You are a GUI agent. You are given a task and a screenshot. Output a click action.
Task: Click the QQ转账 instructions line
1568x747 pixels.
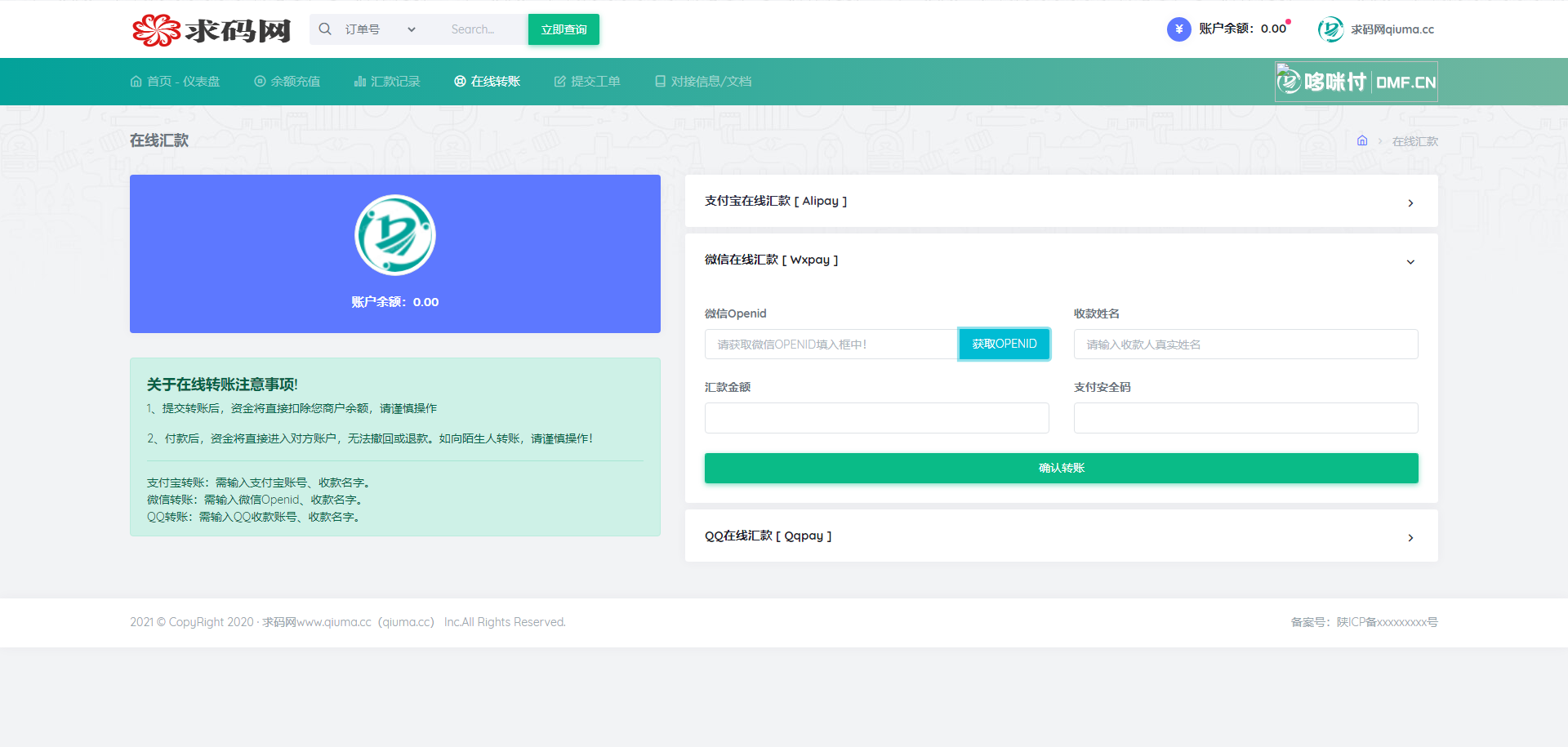click(253, 517)
